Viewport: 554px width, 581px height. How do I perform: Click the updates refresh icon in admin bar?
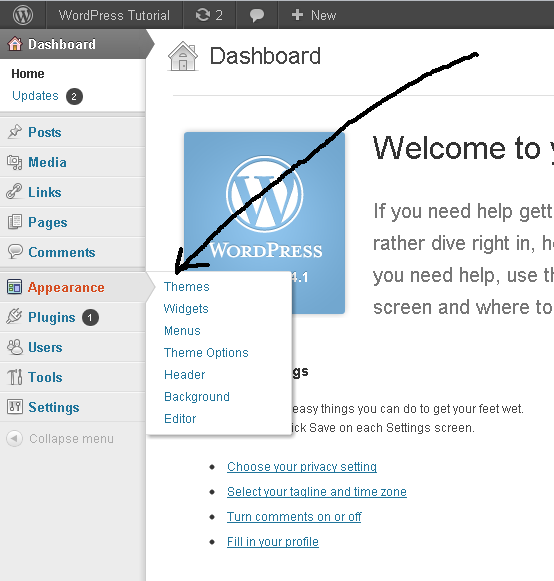(x=203, y=15)
